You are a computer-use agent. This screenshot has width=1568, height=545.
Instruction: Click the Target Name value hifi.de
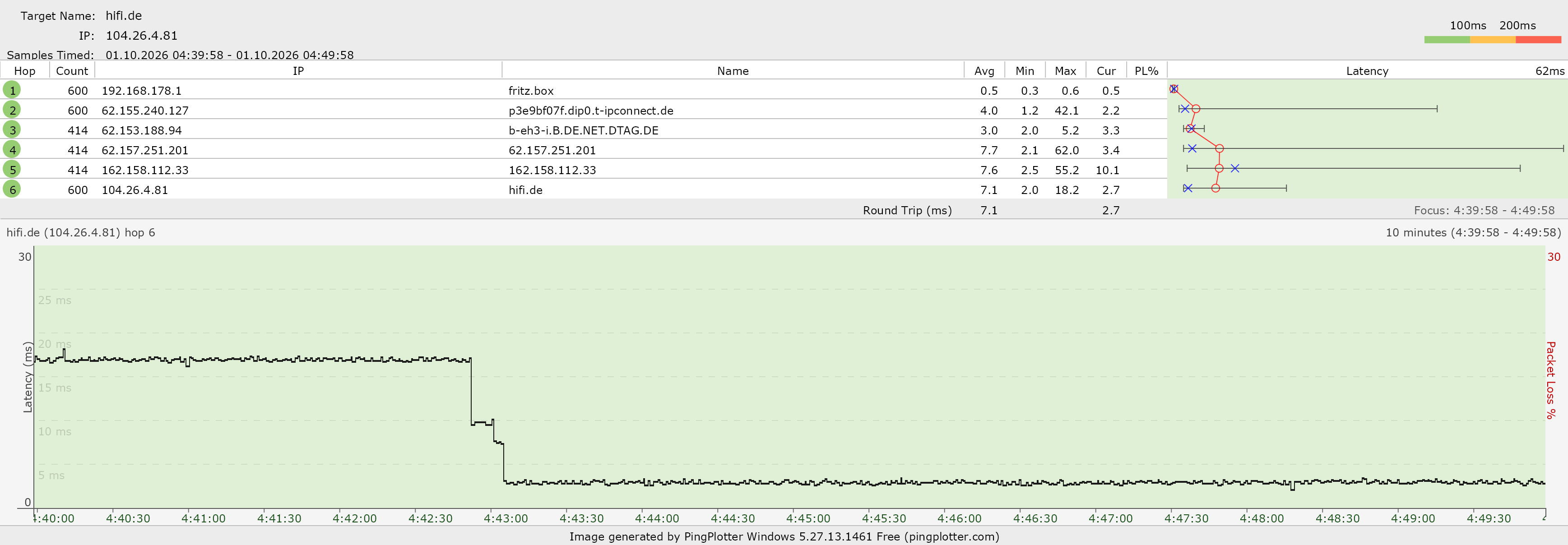[124, 16]
